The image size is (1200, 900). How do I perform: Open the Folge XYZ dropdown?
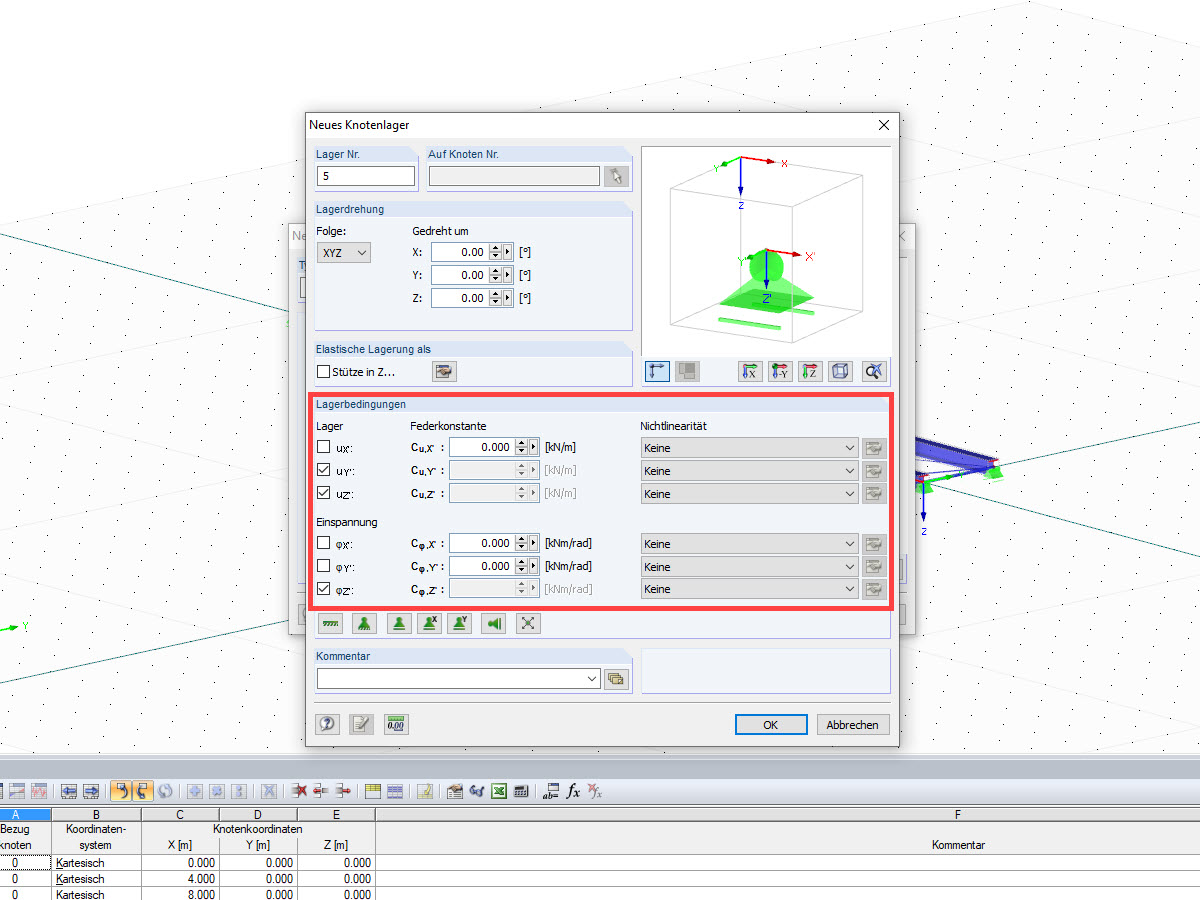(343, 253)
